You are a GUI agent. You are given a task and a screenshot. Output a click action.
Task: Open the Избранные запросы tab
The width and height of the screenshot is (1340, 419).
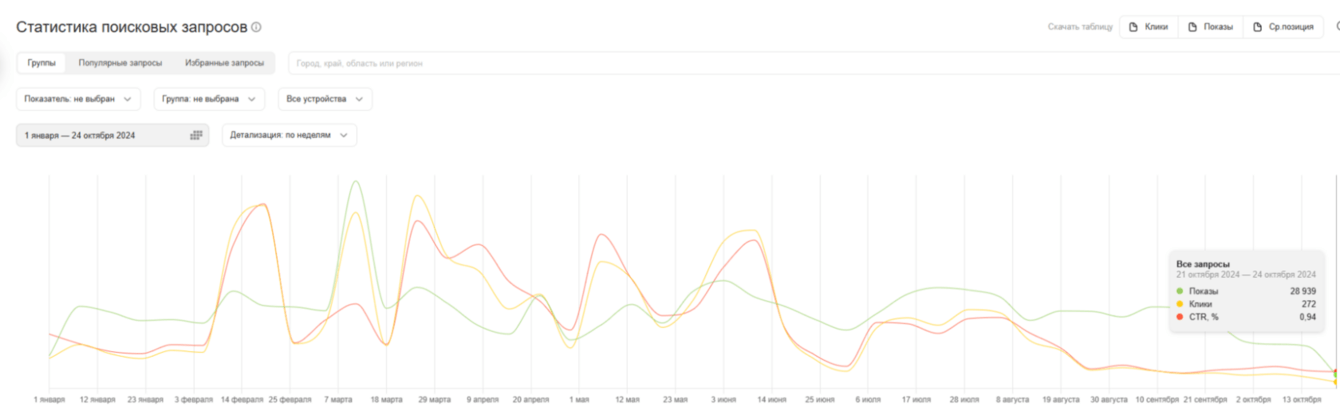click(x=224, y=63)
